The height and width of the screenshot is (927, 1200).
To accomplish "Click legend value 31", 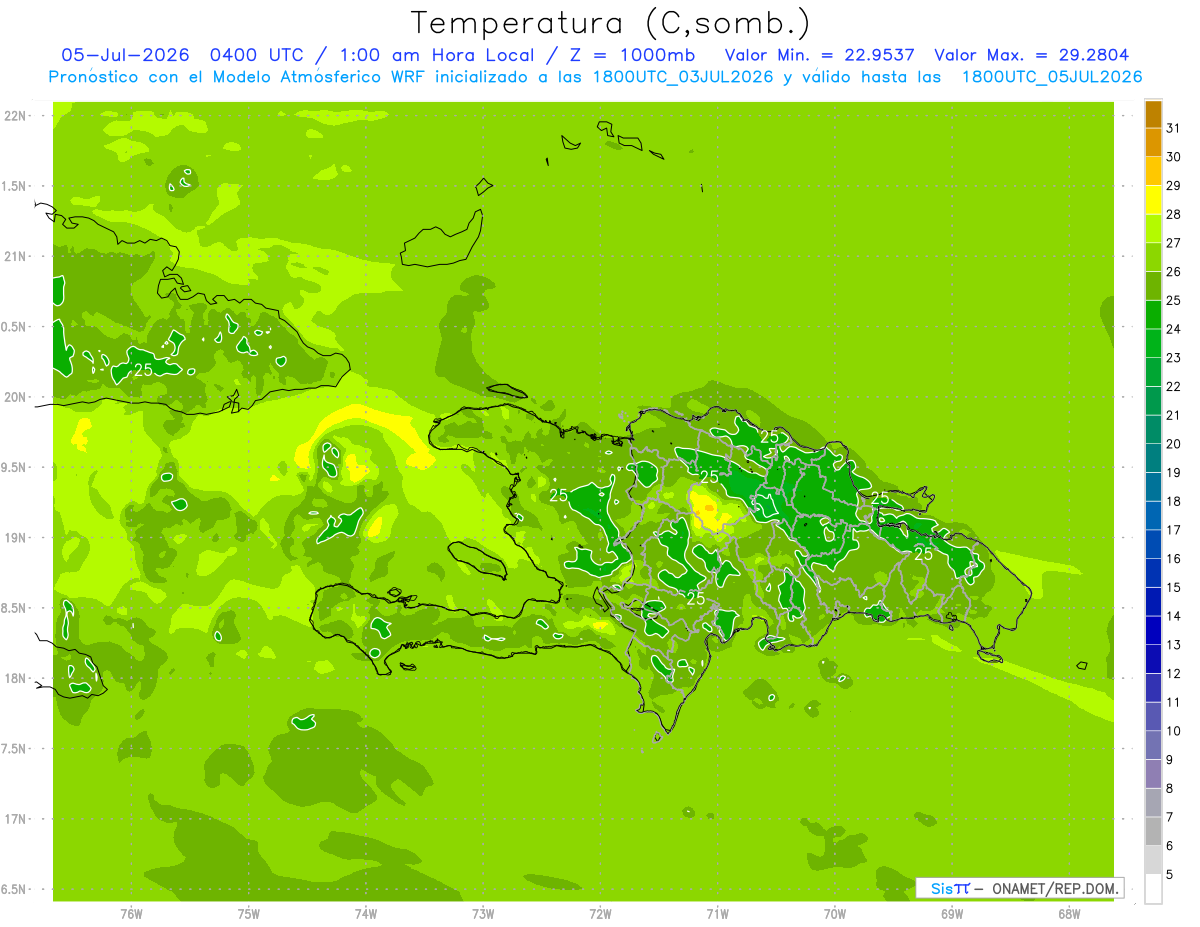I will click(x=1173, y=128).
